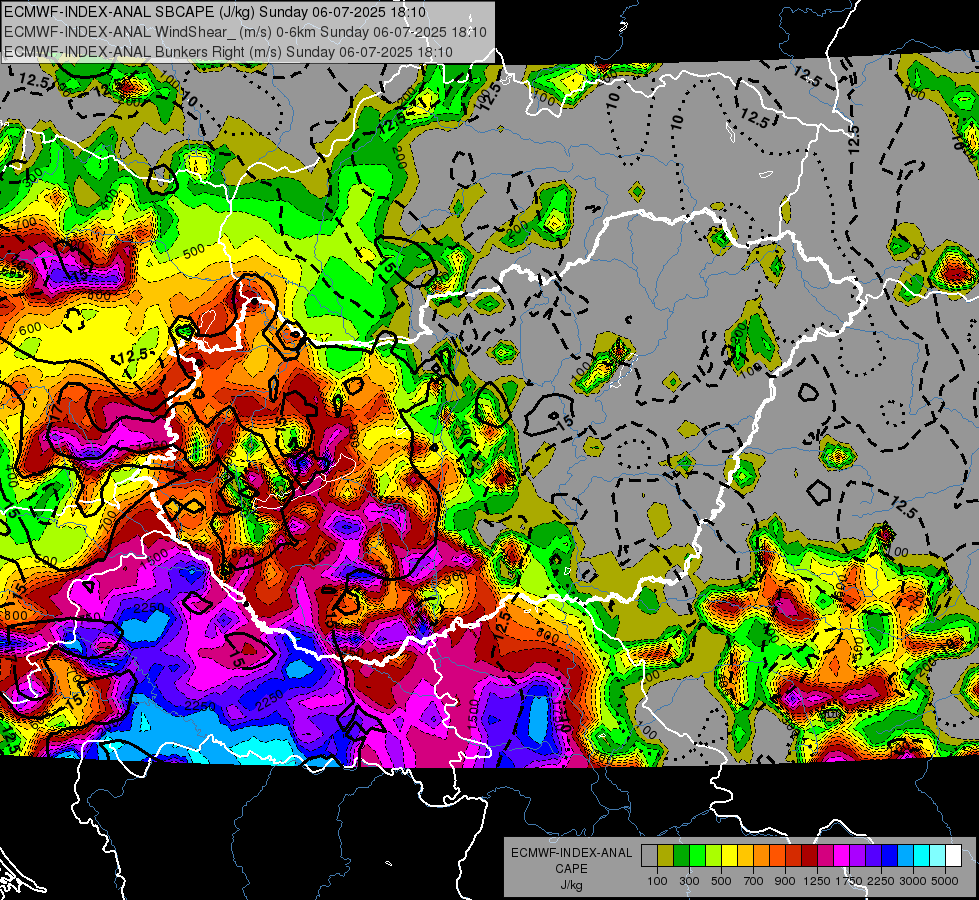This screenshot has width=979, height=900.
Task: Select the white swatch at legend end
Action: pyautogui.click(x=953, y=856)
